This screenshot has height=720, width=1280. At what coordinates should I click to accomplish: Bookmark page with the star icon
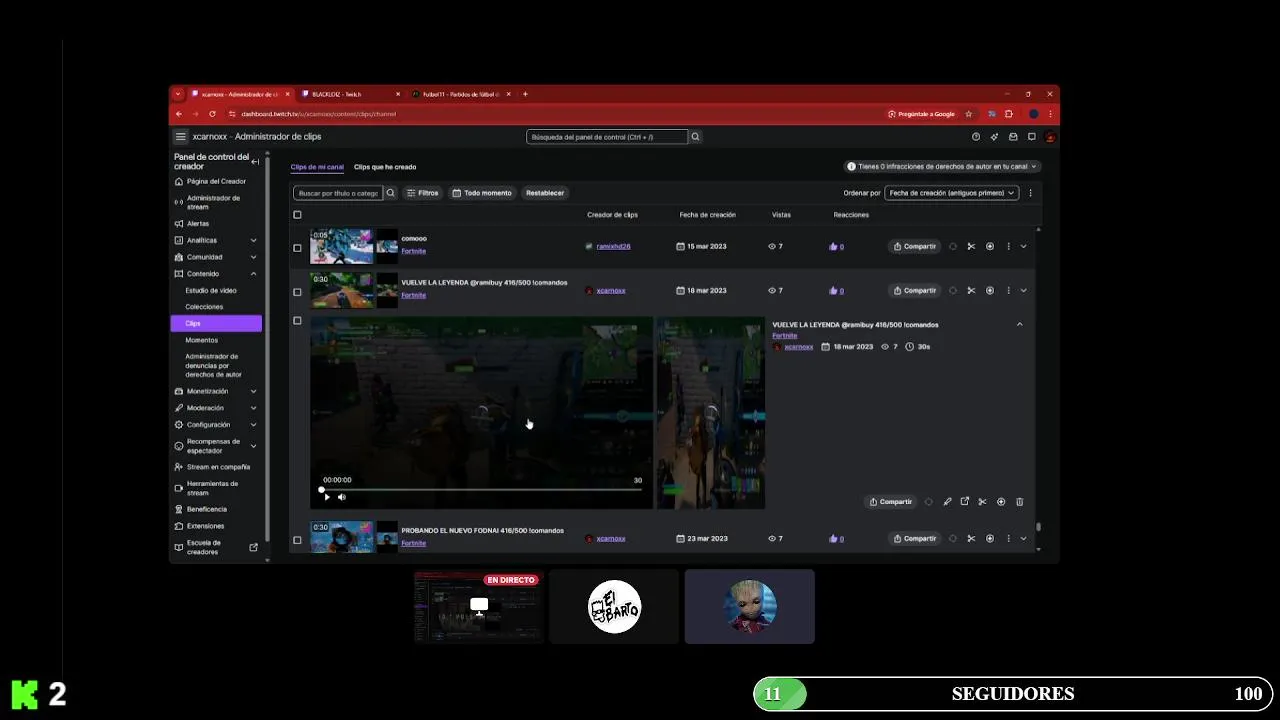(968, 114)
